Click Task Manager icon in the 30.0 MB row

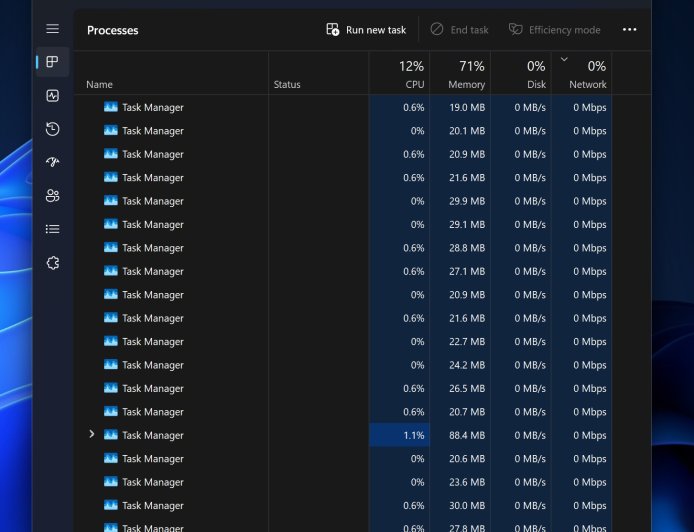pyautogui.click(x=111, y=505)
